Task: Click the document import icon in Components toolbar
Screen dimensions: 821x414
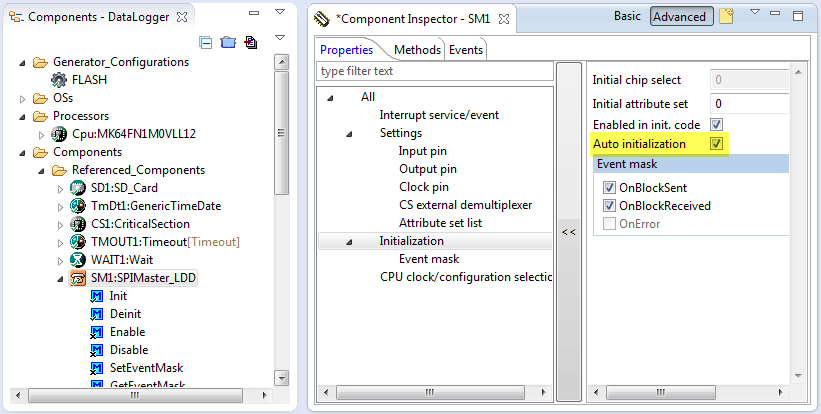Action: pos(249,42)
